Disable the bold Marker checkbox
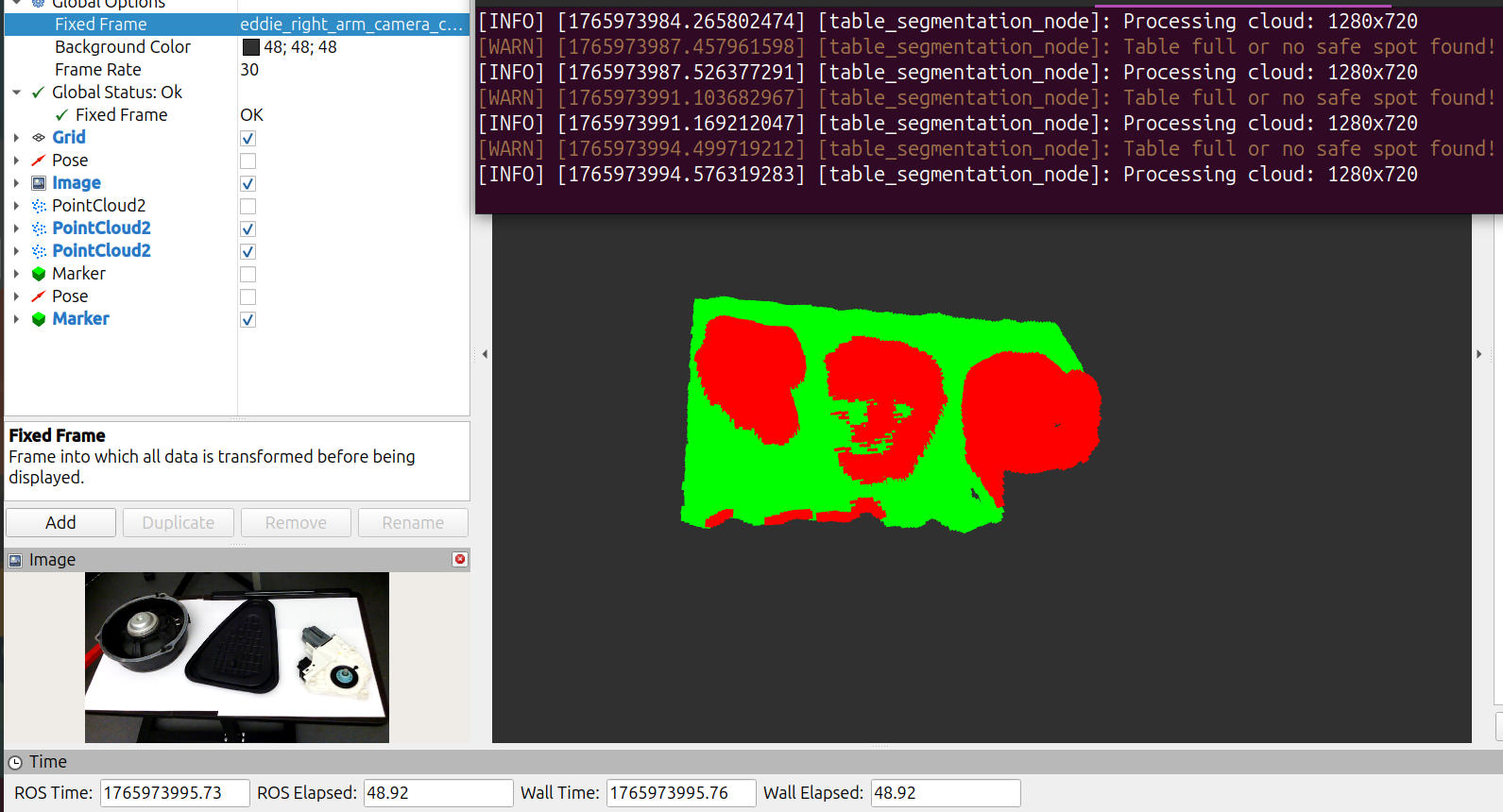1503x812 pixels. point(248,320)
